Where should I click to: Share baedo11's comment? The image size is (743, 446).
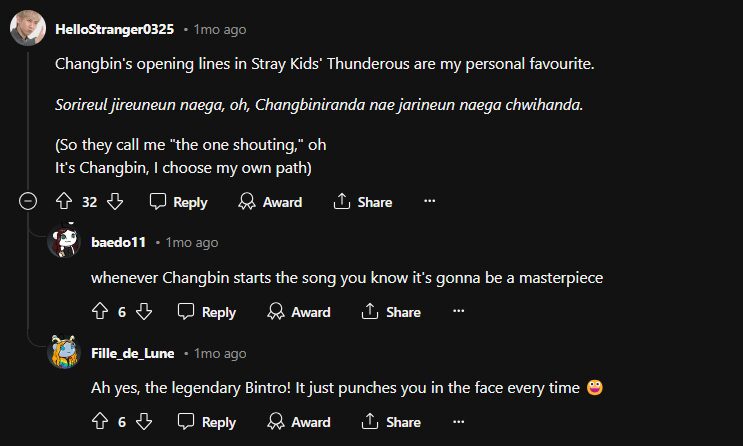pos(391,312)
